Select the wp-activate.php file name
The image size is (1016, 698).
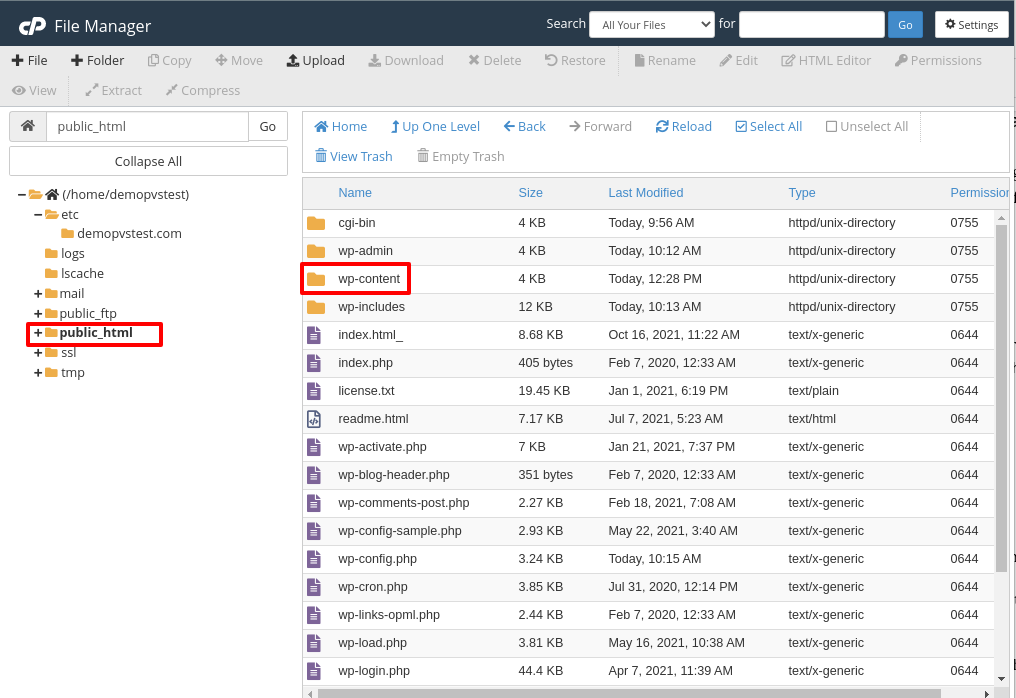click(x=382, y=447)
